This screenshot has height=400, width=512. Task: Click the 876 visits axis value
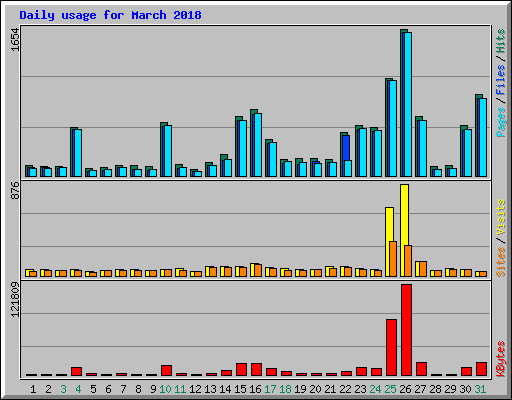point(15,190)
